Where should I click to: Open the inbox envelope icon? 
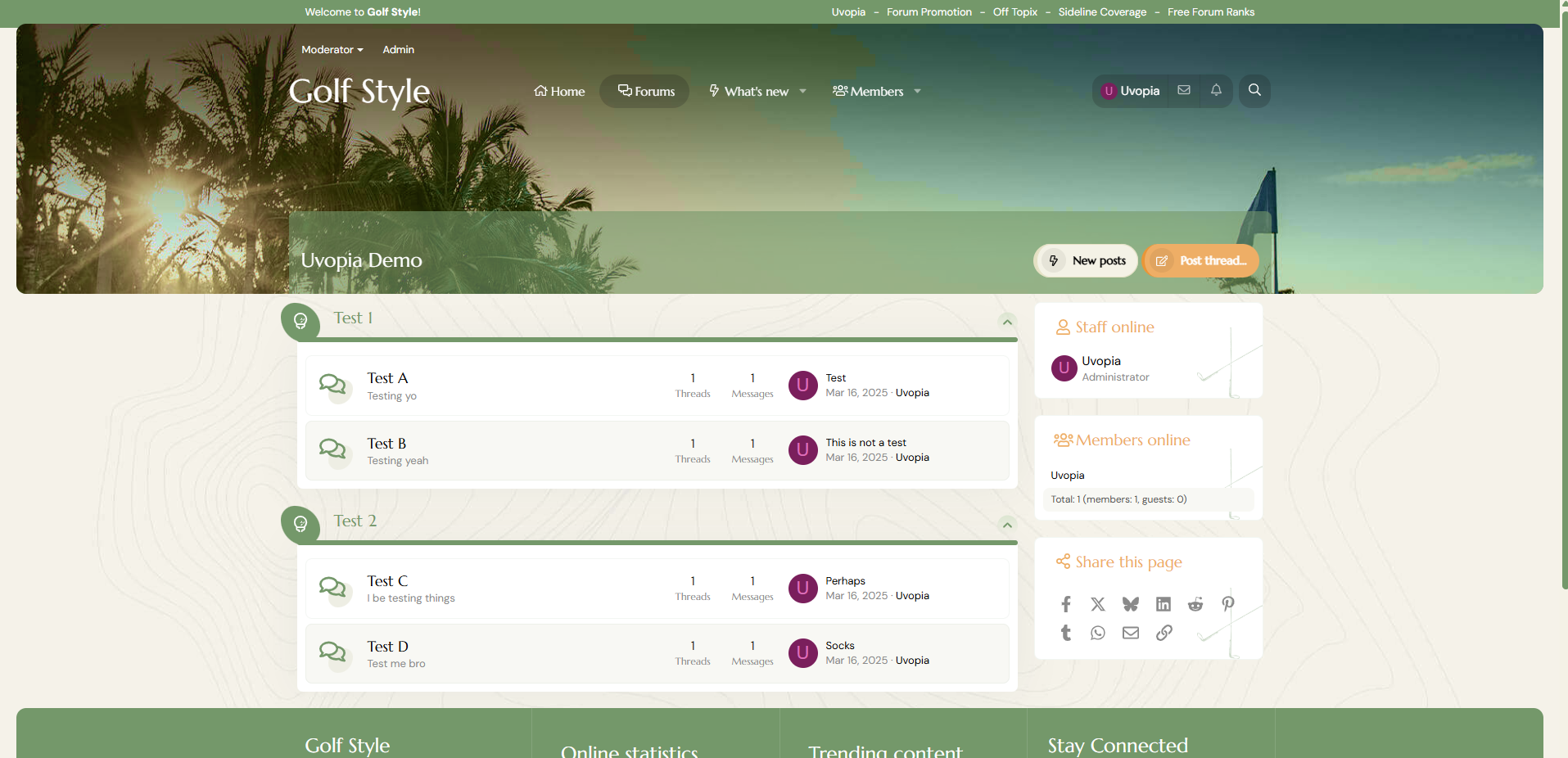click(x=1184, y=91)
